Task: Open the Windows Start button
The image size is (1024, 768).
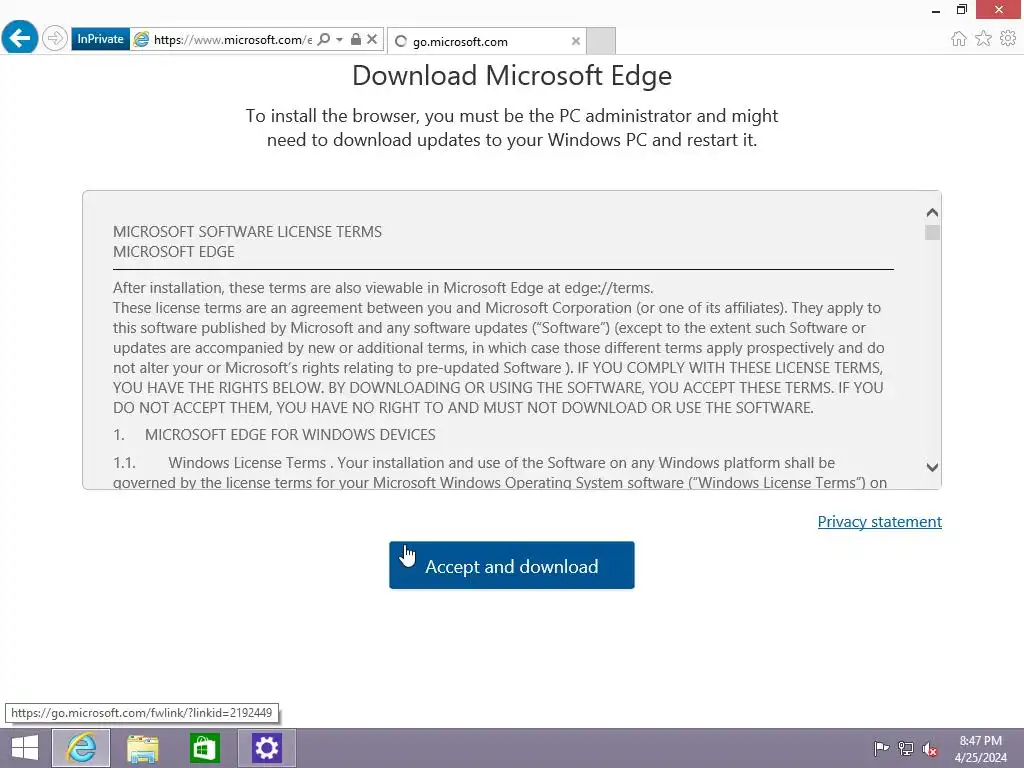Action: pyautogui.click(x=25, y=748)
